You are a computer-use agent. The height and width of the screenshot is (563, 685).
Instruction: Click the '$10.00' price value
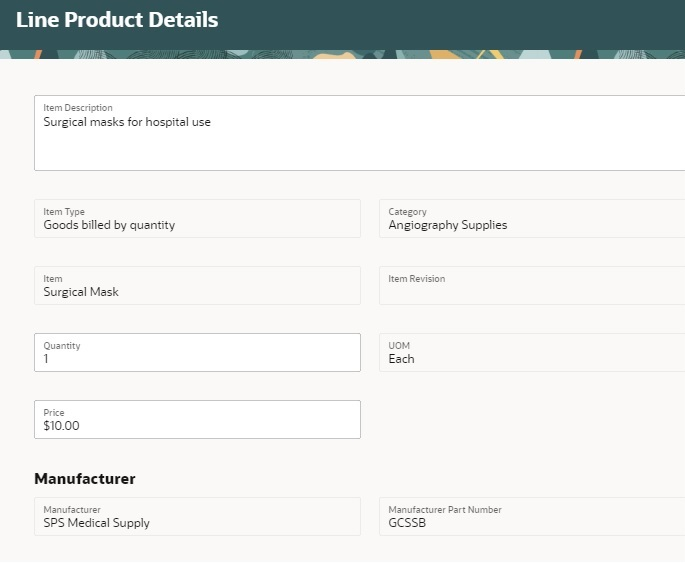[61, 426]
